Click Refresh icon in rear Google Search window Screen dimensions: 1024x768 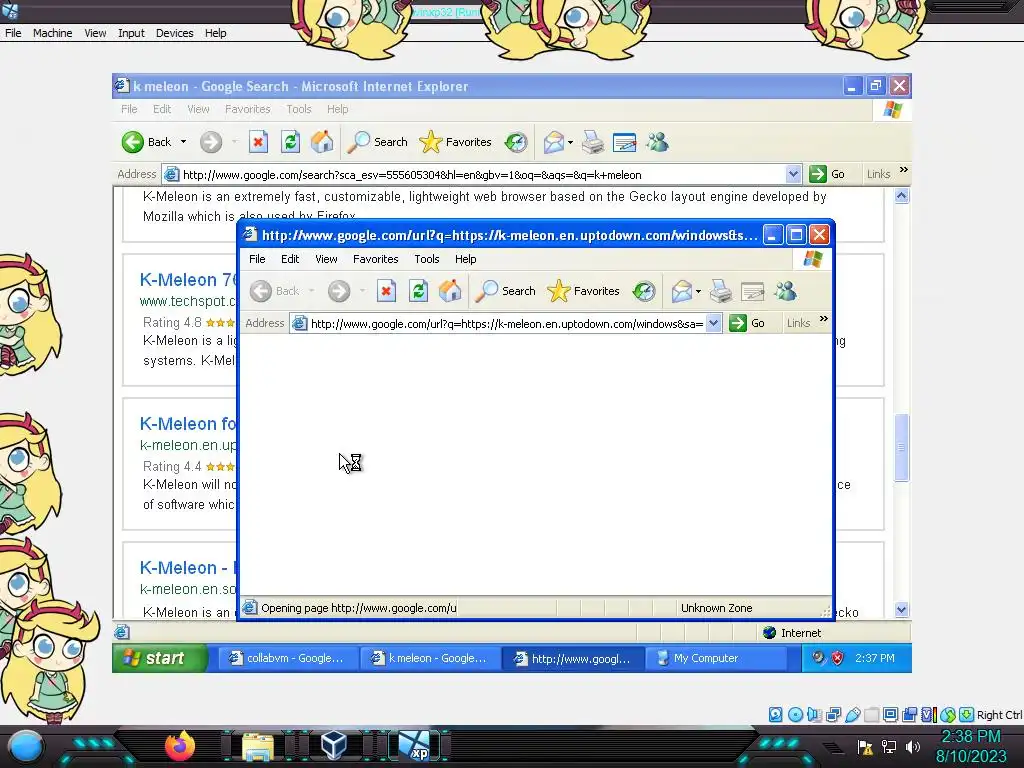tap(291, 142)
